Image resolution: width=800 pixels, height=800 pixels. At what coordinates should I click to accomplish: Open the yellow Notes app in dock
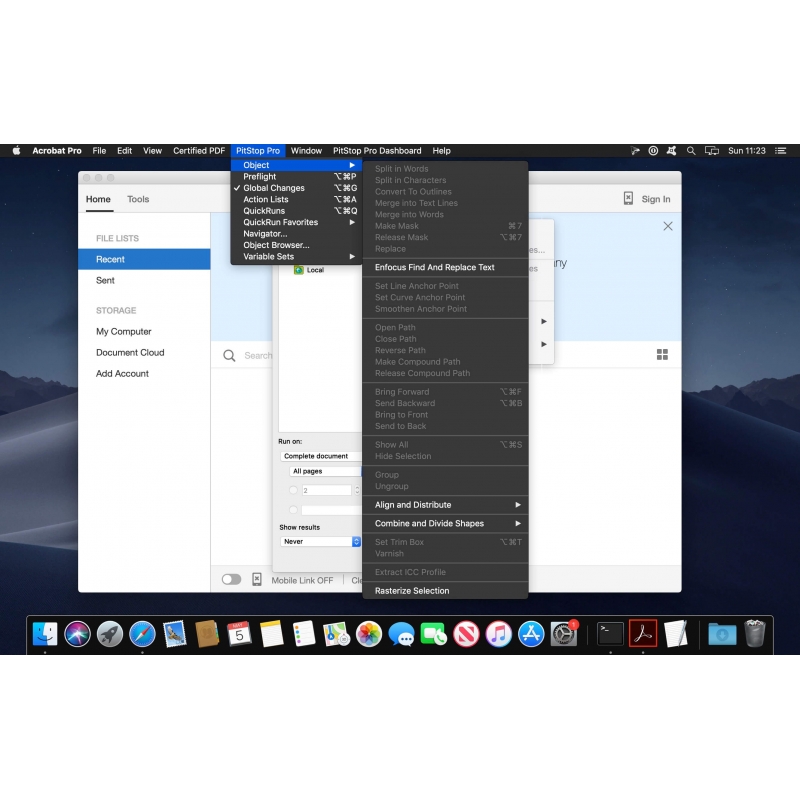[271, 634]
